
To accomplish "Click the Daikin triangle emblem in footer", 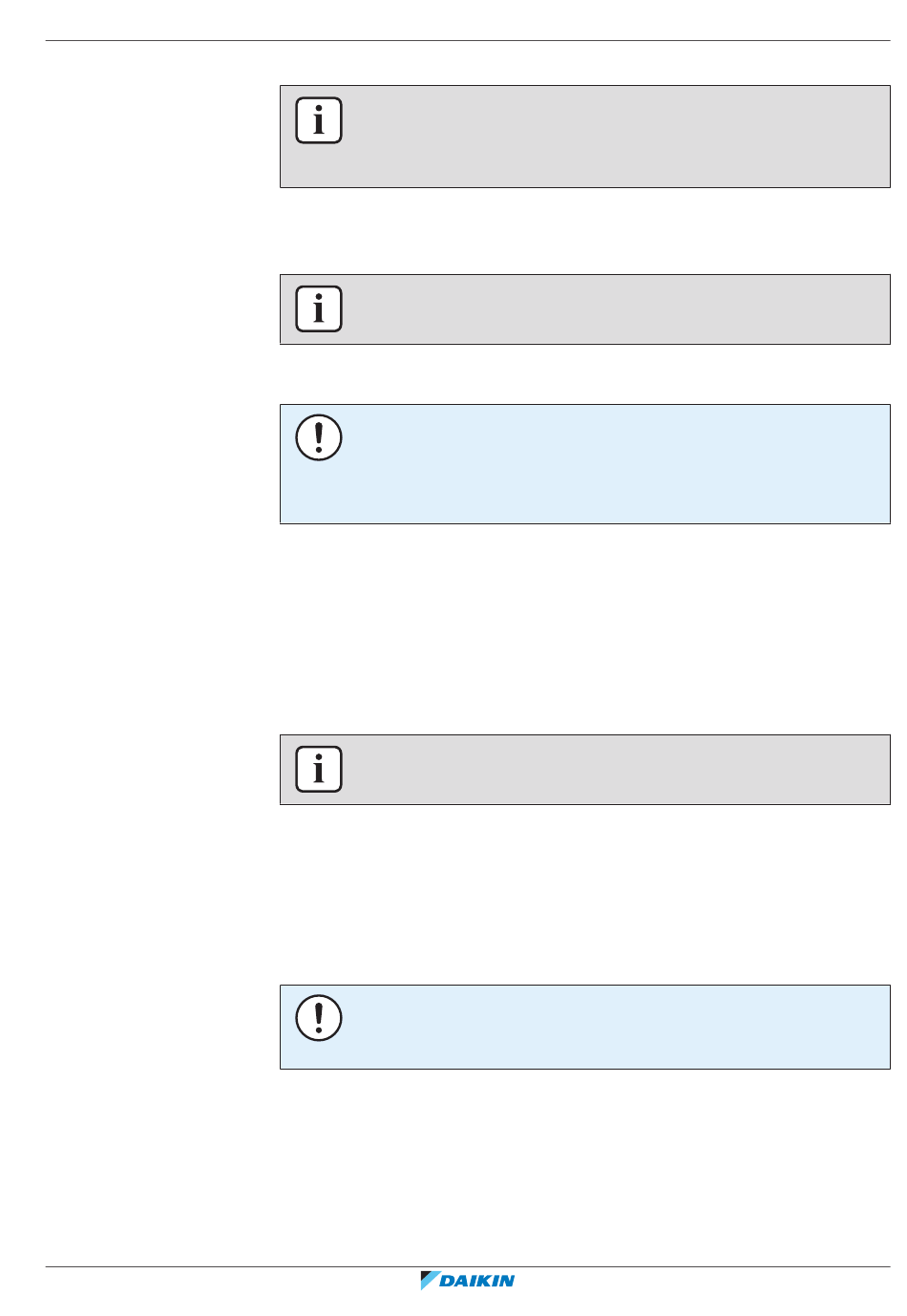I will pyautogui.click(x=430, y=1281).
